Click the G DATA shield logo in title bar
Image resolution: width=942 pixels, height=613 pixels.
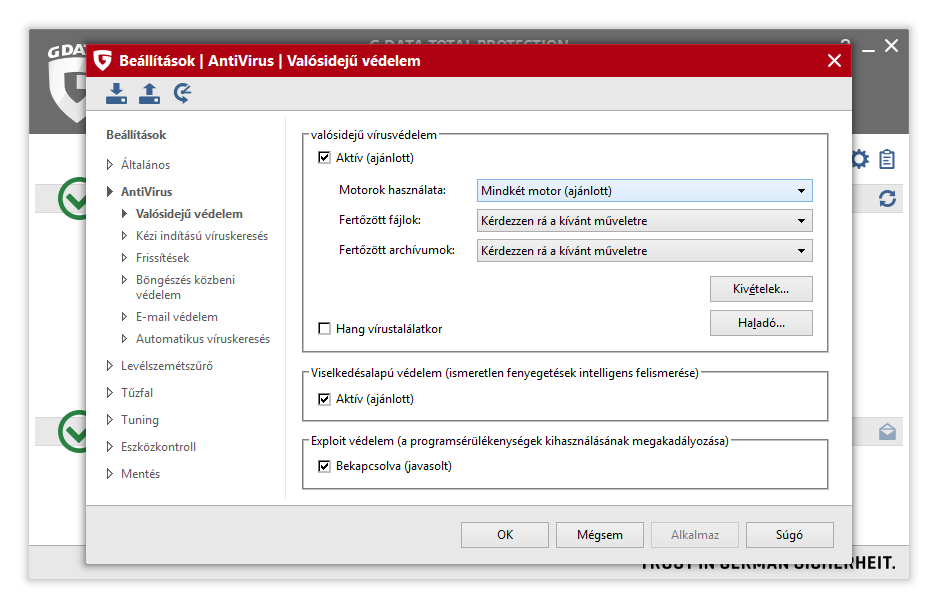(102, 61)
